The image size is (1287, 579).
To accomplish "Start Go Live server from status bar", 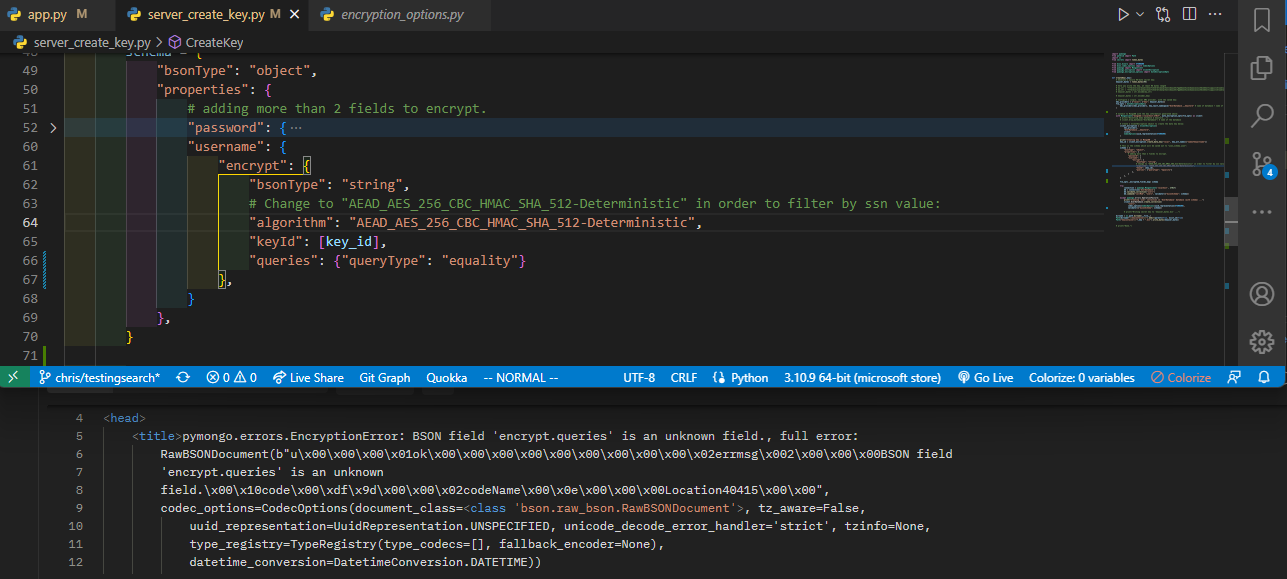I will click(985, 378).
